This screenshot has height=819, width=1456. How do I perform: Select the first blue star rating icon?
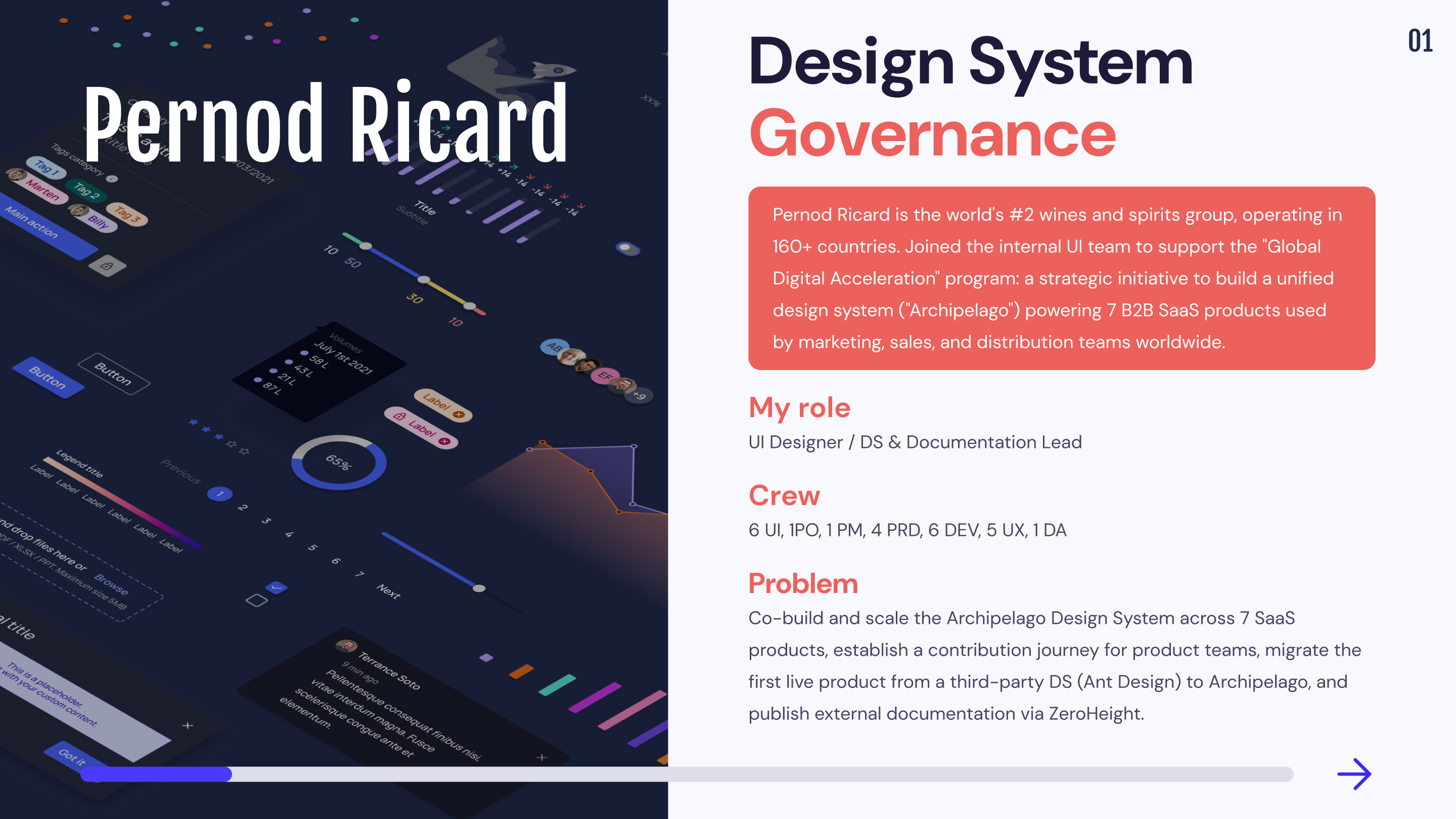tap(194, 423)
